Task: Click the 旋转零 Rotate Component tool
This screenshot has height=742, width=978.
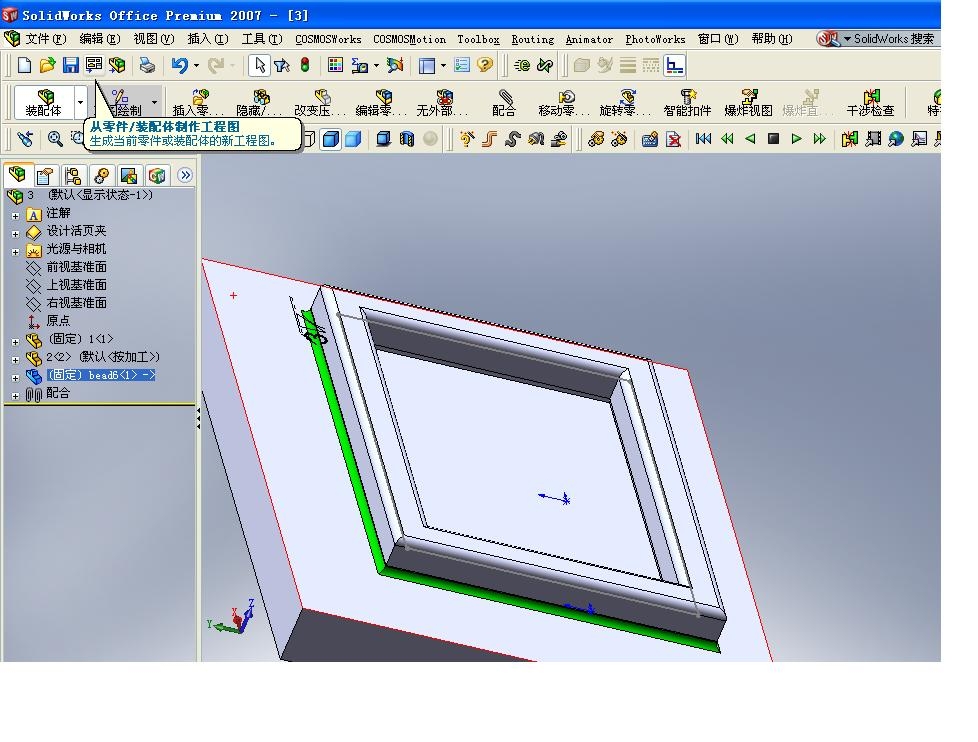Action: [x=626, y=102]
